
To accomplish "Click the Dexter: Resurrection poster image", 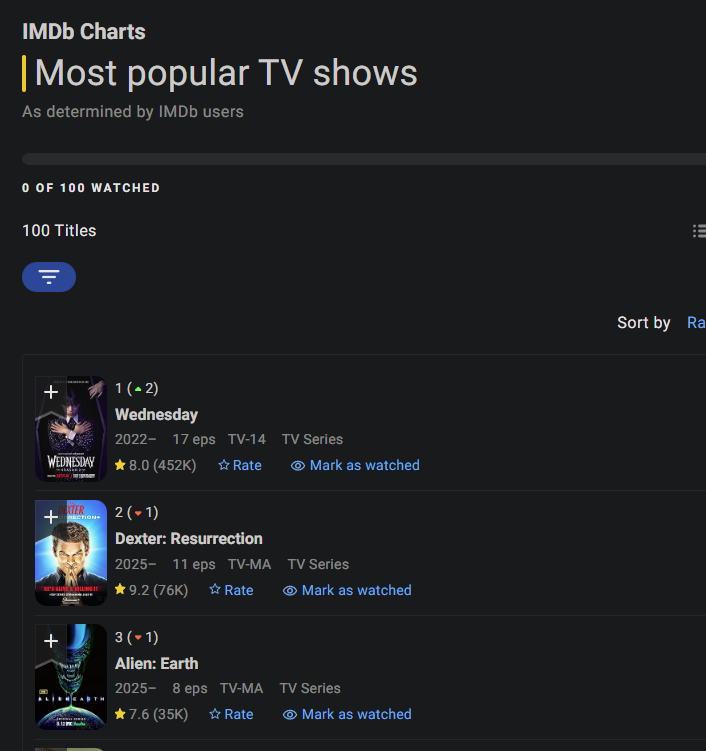I will [x=71, y=553].
